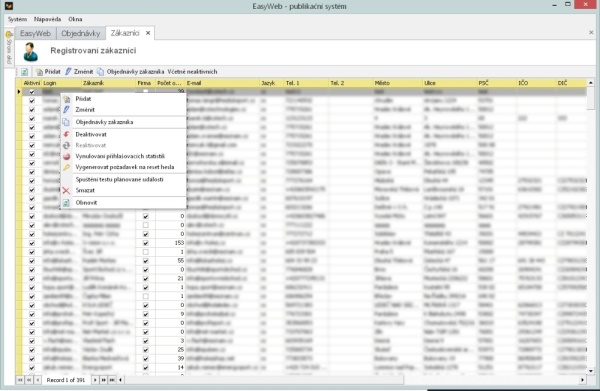
Task: Click the small X at the tab strip's far right
Action: 591,33
